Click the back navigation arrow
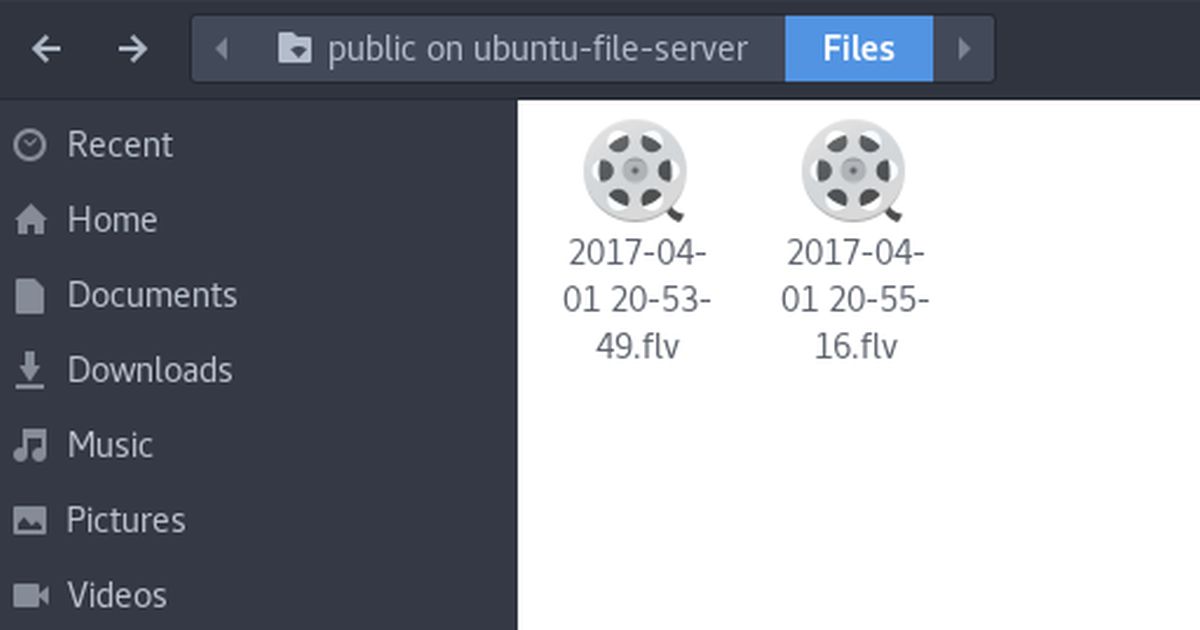Viewport: 1200px width, 630px height. (47, 48)
